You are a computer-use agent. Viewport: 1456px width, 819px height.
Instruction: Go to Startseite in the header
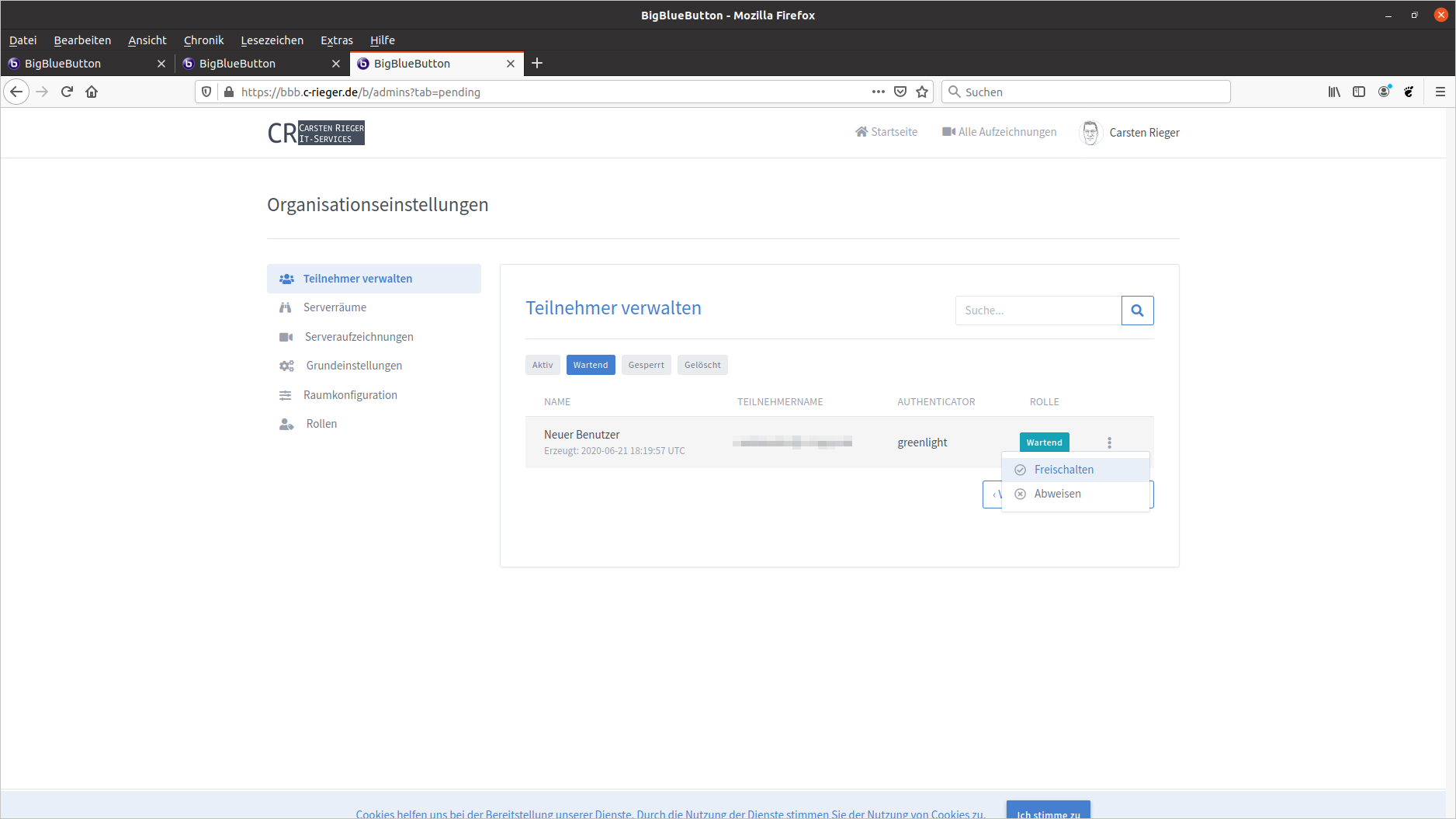886,132
